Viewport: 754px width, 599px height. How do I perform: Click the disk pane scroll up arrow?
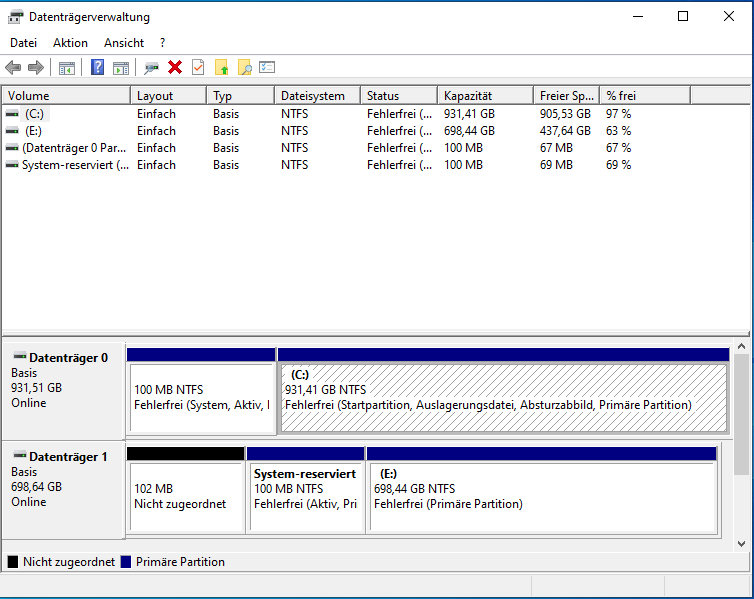[741, 346]
